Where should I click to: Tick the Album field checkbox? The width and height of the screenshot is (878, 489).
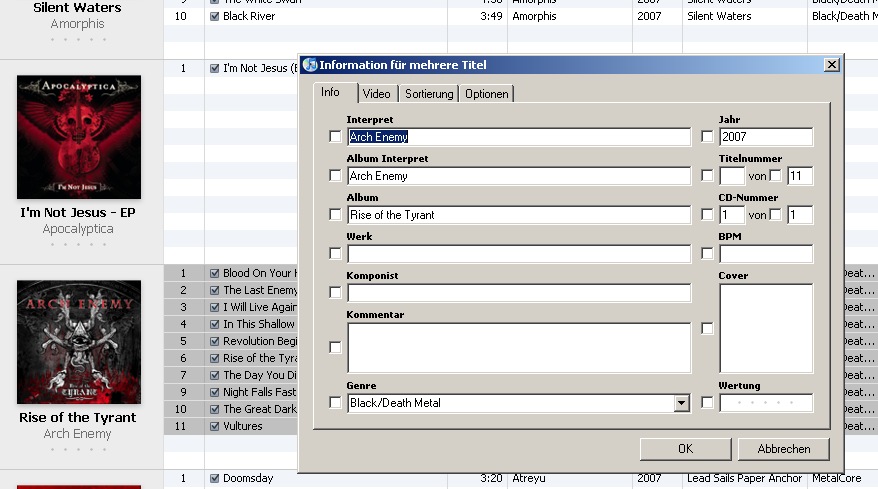point(335,215)
